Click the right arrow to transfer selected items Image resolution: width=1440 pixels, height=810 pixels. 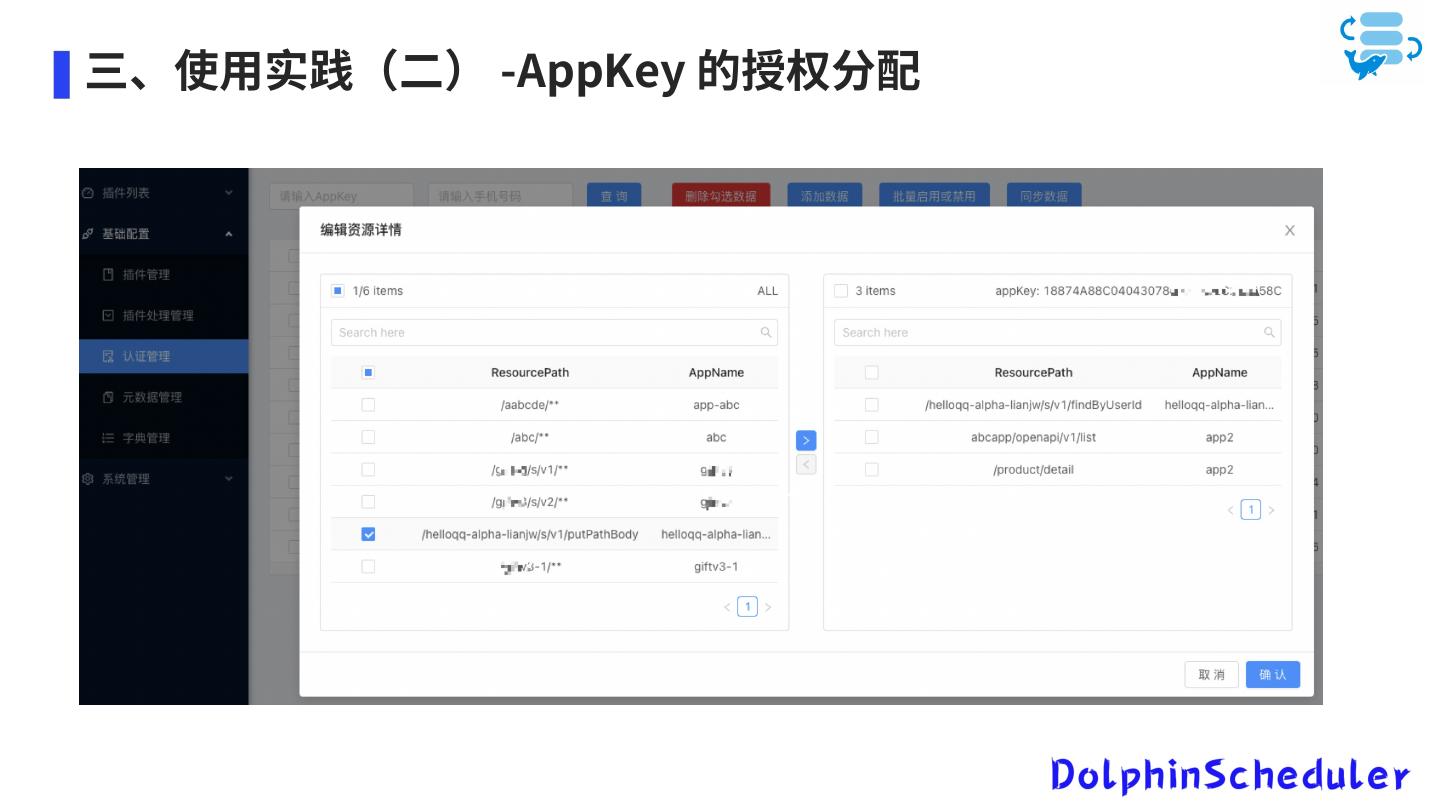(806, 440)
